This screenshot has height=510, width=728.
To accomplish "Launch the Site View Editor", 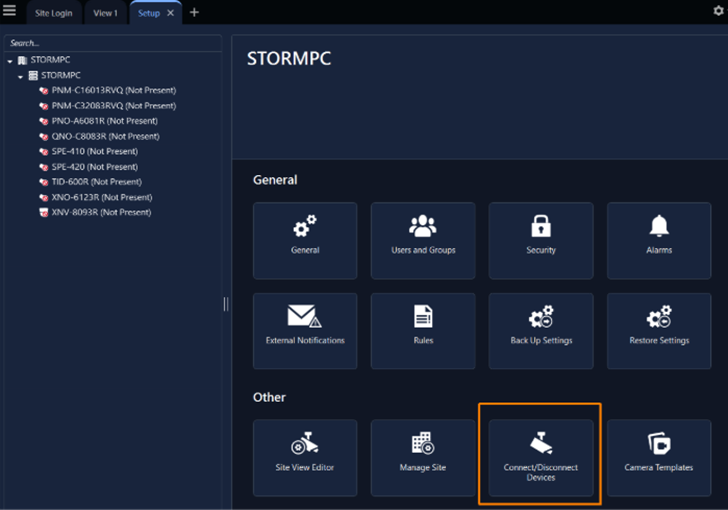I will tap(305, 457).
